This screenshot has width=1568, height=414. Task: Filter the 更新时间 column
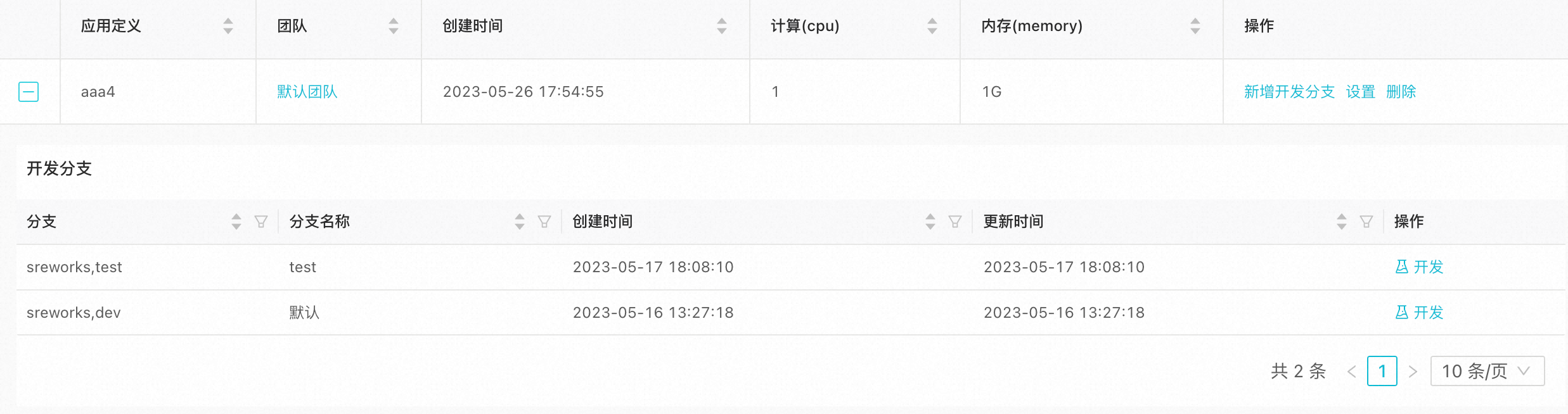click(1366, 222)
